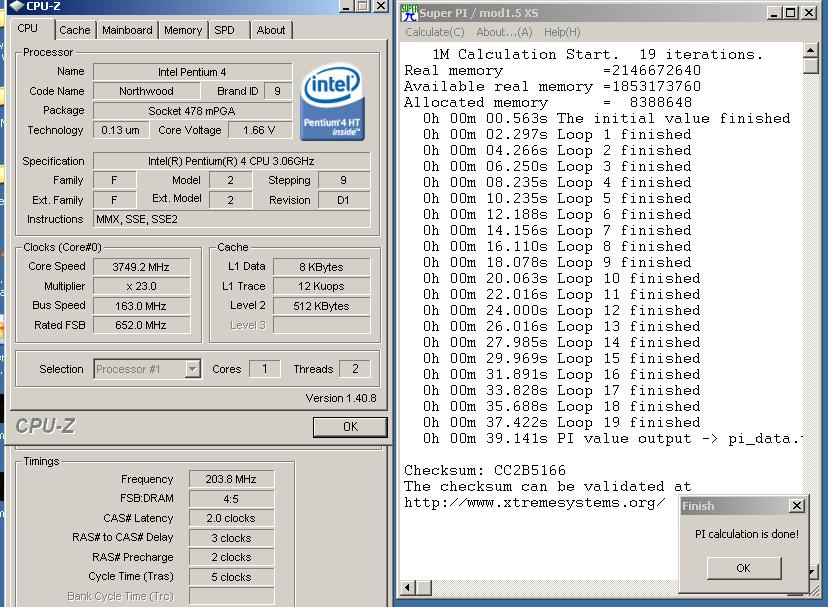This screenshot has height=610, width=828.
Task: Click OK in the Finish dialog
Action: (x=744, y=568)
